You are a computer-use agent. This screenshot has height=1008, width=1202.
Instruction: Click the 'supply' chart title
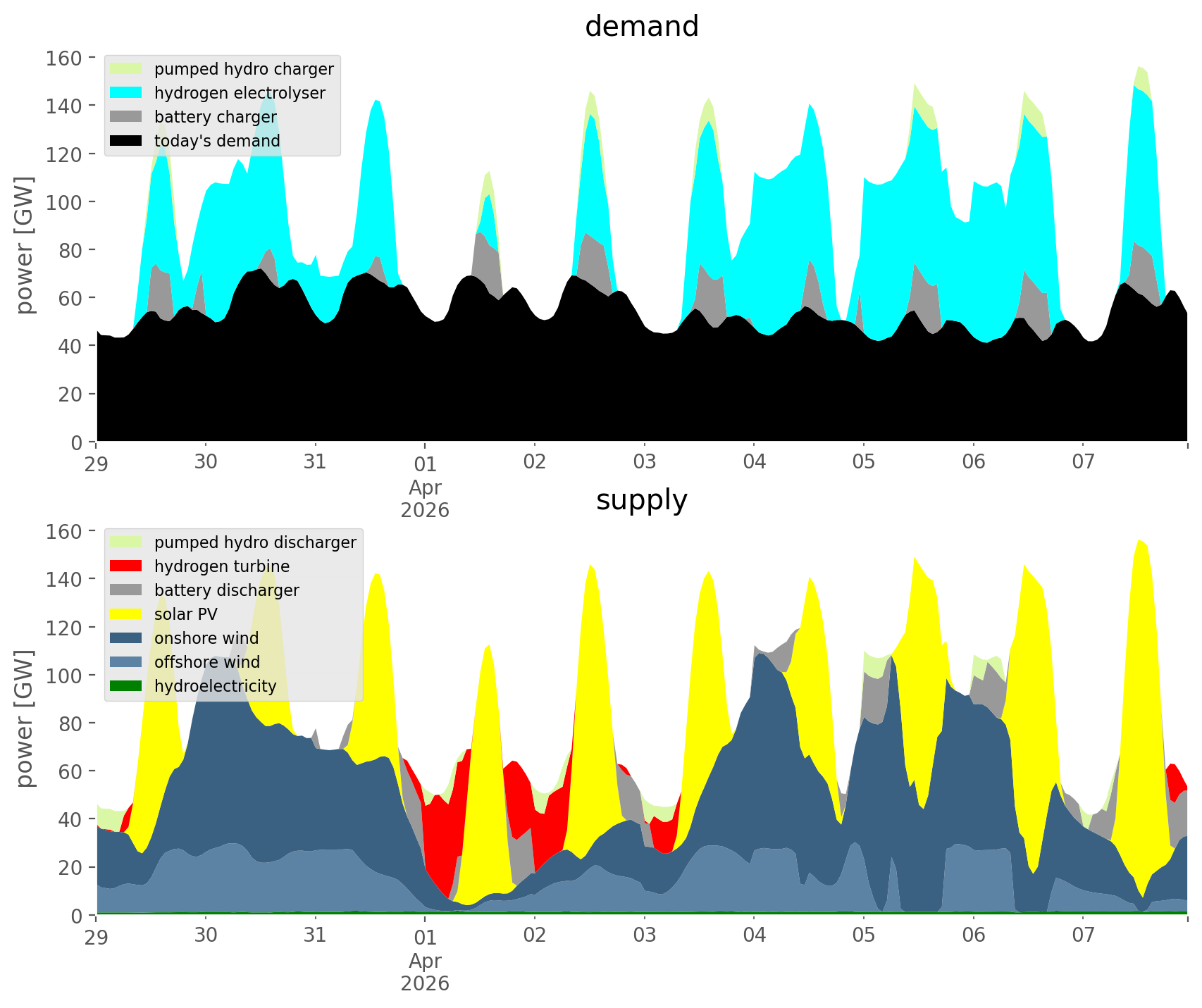[641, 500]
